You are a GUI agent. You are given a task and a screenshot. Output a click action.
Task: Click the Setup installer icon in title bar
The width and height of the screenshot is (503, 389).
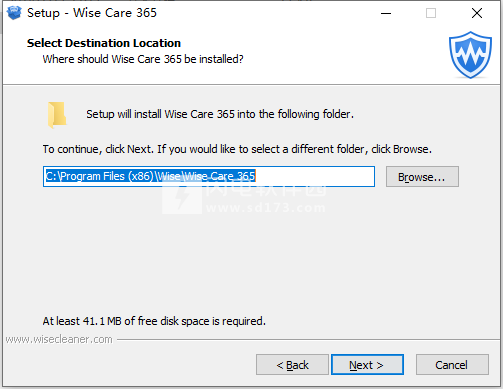click(x=14, y=13)
